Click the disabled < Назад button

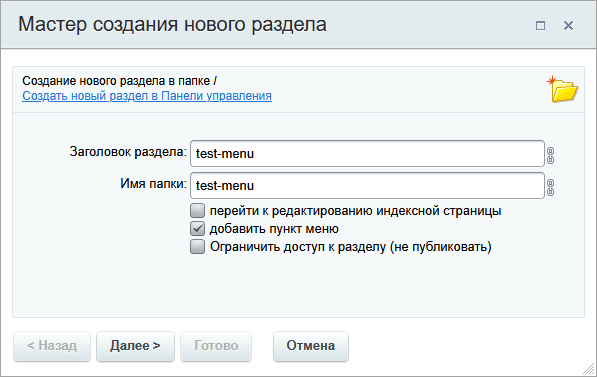tap(52, 346)
